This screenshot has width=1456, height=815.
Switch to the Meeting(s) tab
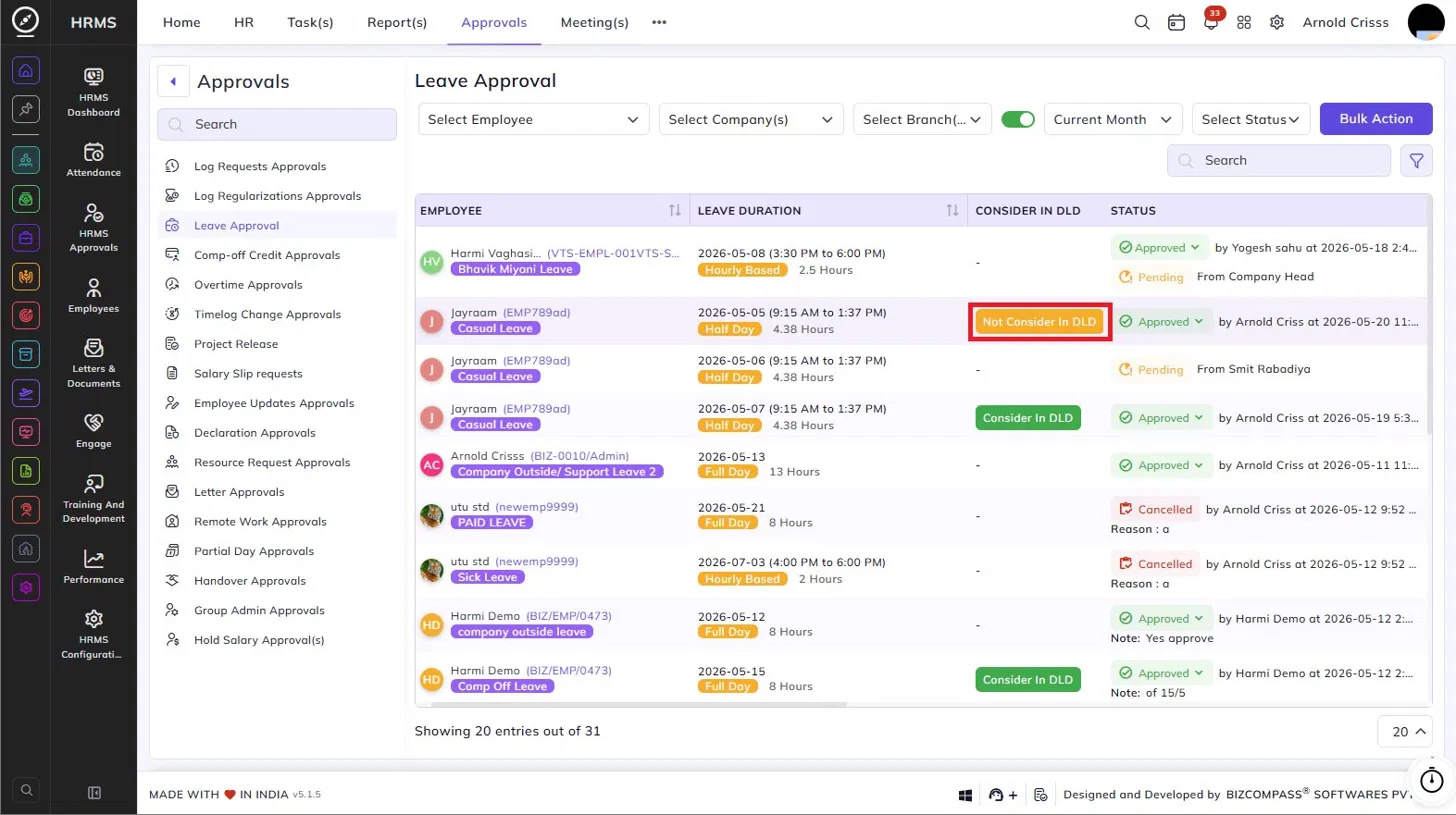pos(594,22)
